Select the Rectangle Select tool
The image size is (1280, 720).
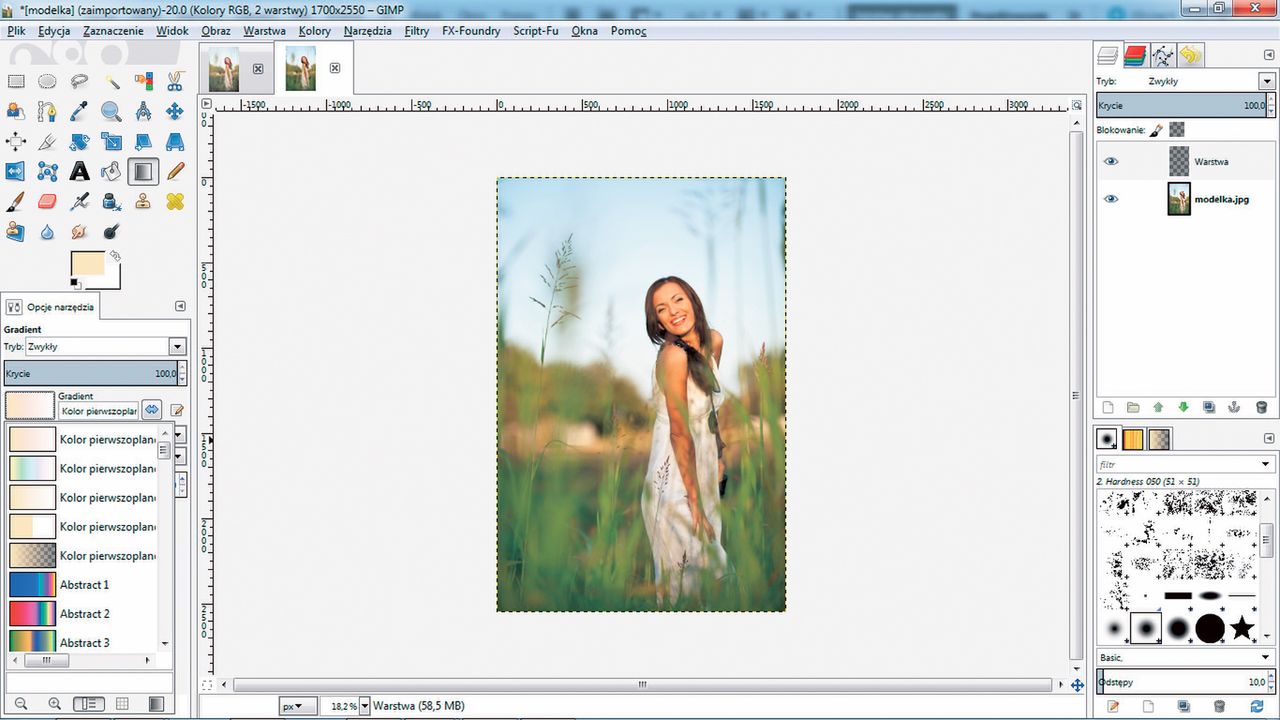point(16,81)
